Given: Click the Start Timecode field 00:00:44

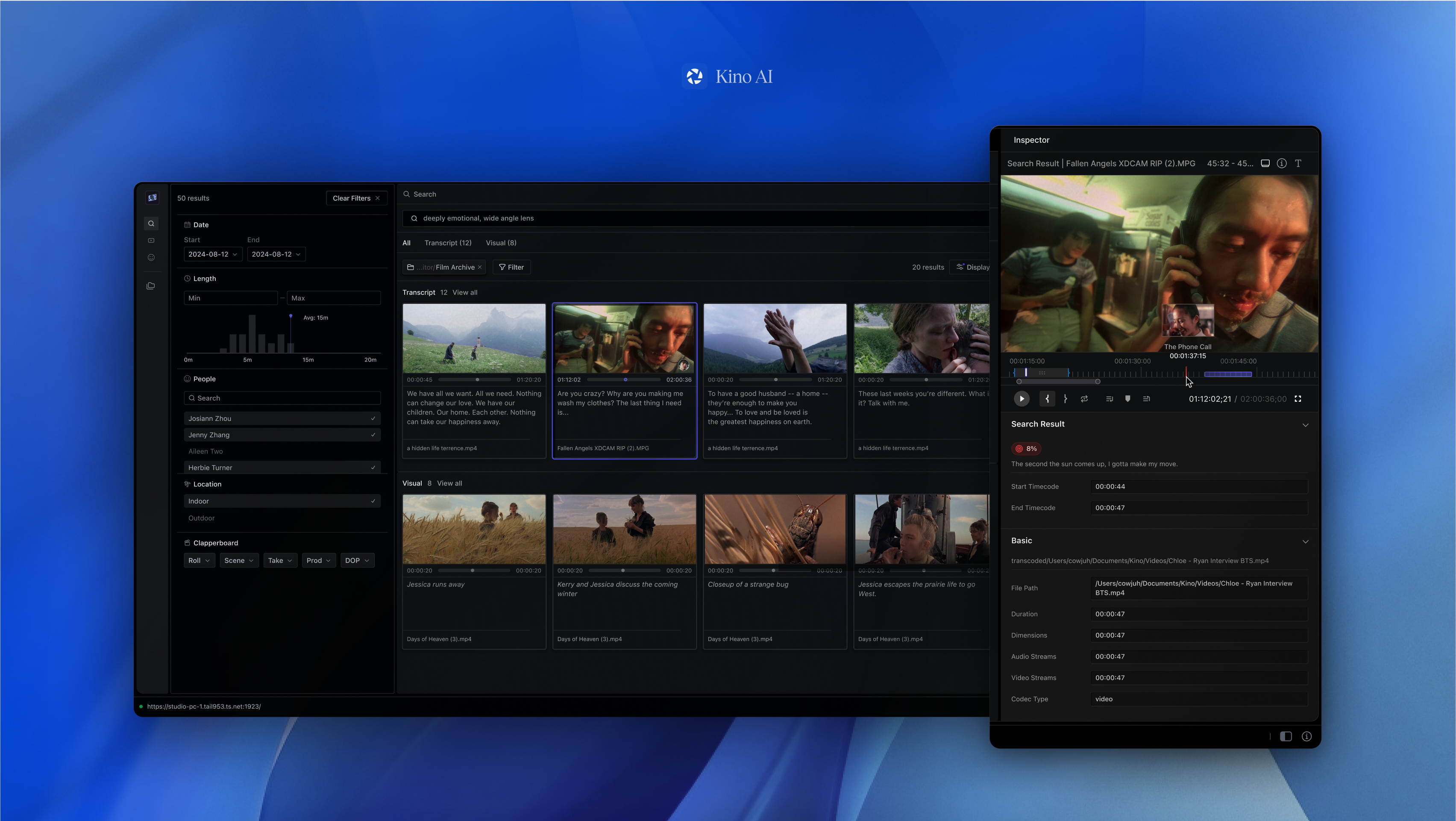Looking at the screenshot, I should tap(1199, 486).
